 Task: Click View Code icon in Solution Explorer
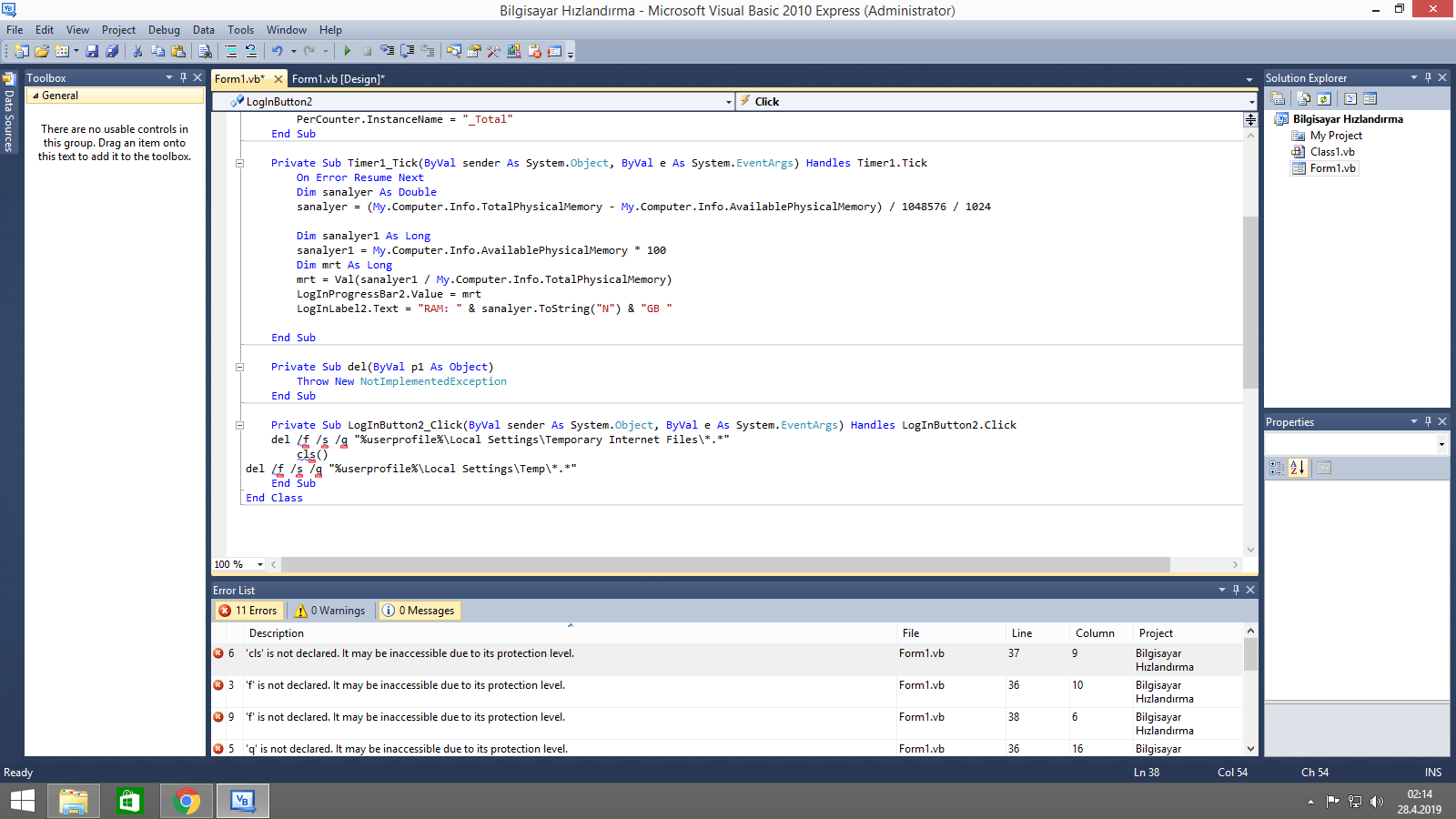coord(1350,98)
